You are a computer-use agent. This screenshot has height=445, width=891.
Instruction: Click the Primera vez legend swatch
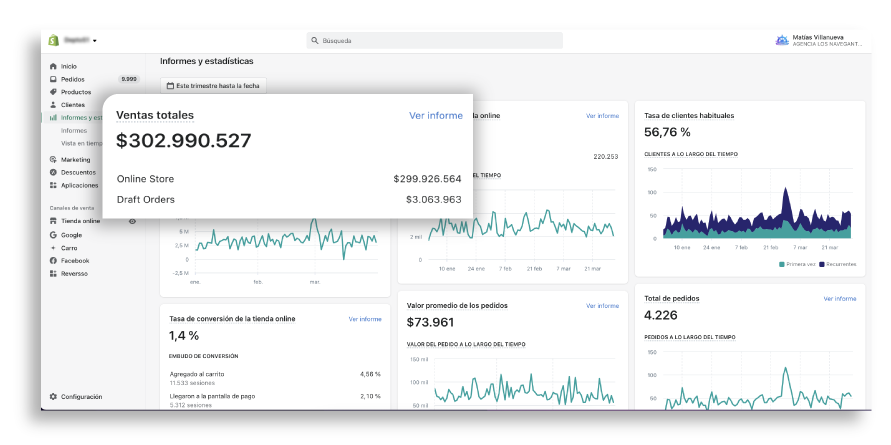point(782,264)
